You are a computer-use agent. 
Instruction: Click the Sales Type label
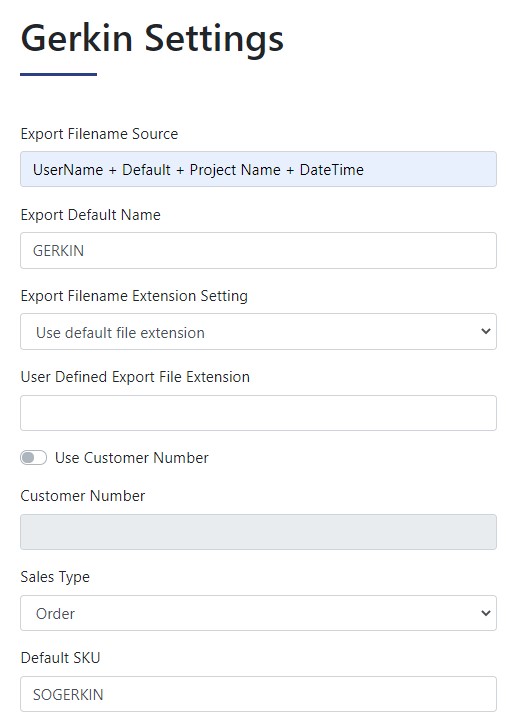tap(55, 577)
